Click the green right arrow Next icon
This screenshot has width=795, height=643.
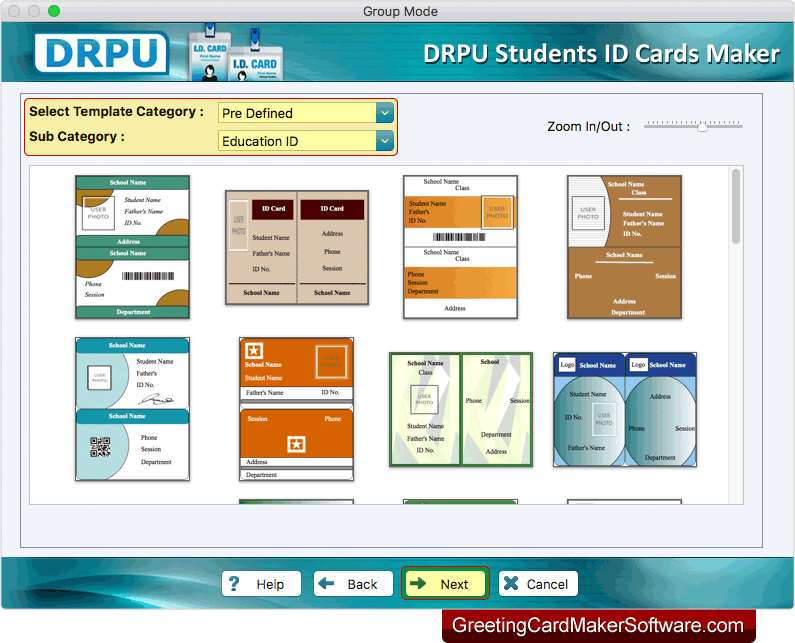point(418,583)
